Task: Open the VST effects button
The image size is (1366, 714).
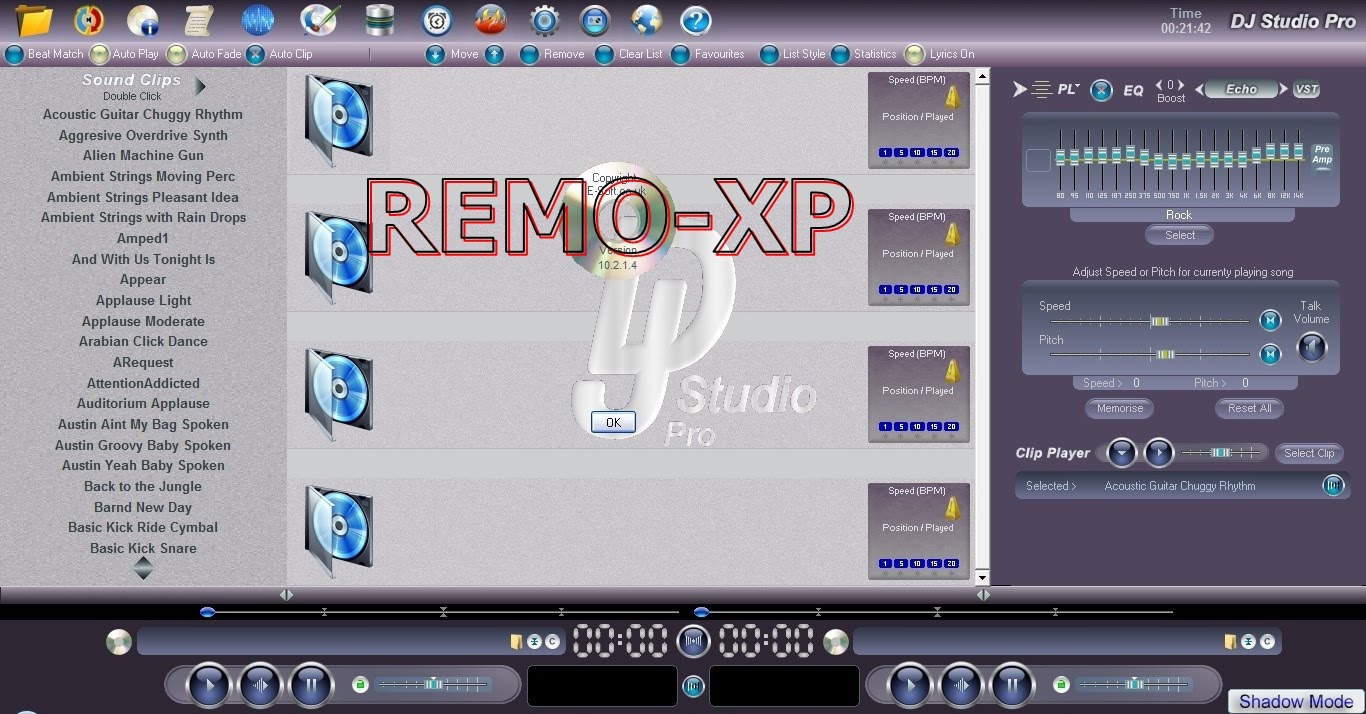Action: coord(1307,89)
